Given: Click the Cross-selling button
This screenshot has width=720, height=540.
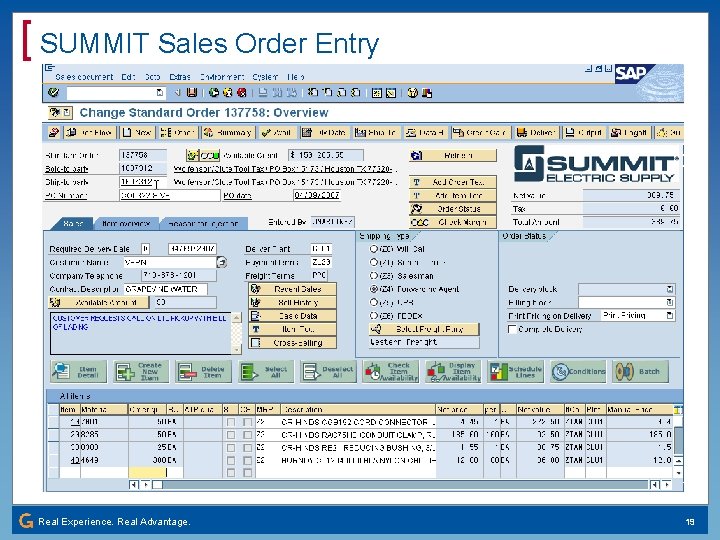Looking at the screenshot, I should tap(292, 343).
